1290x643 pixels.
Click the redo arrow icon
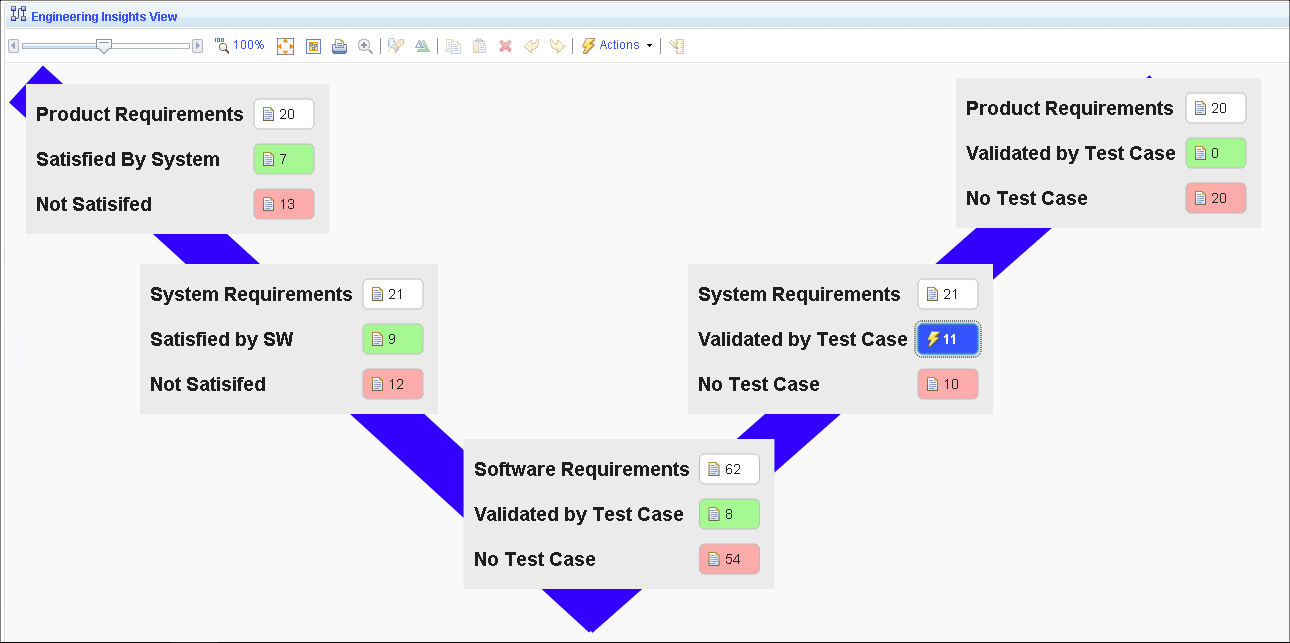tap(557, 46)
